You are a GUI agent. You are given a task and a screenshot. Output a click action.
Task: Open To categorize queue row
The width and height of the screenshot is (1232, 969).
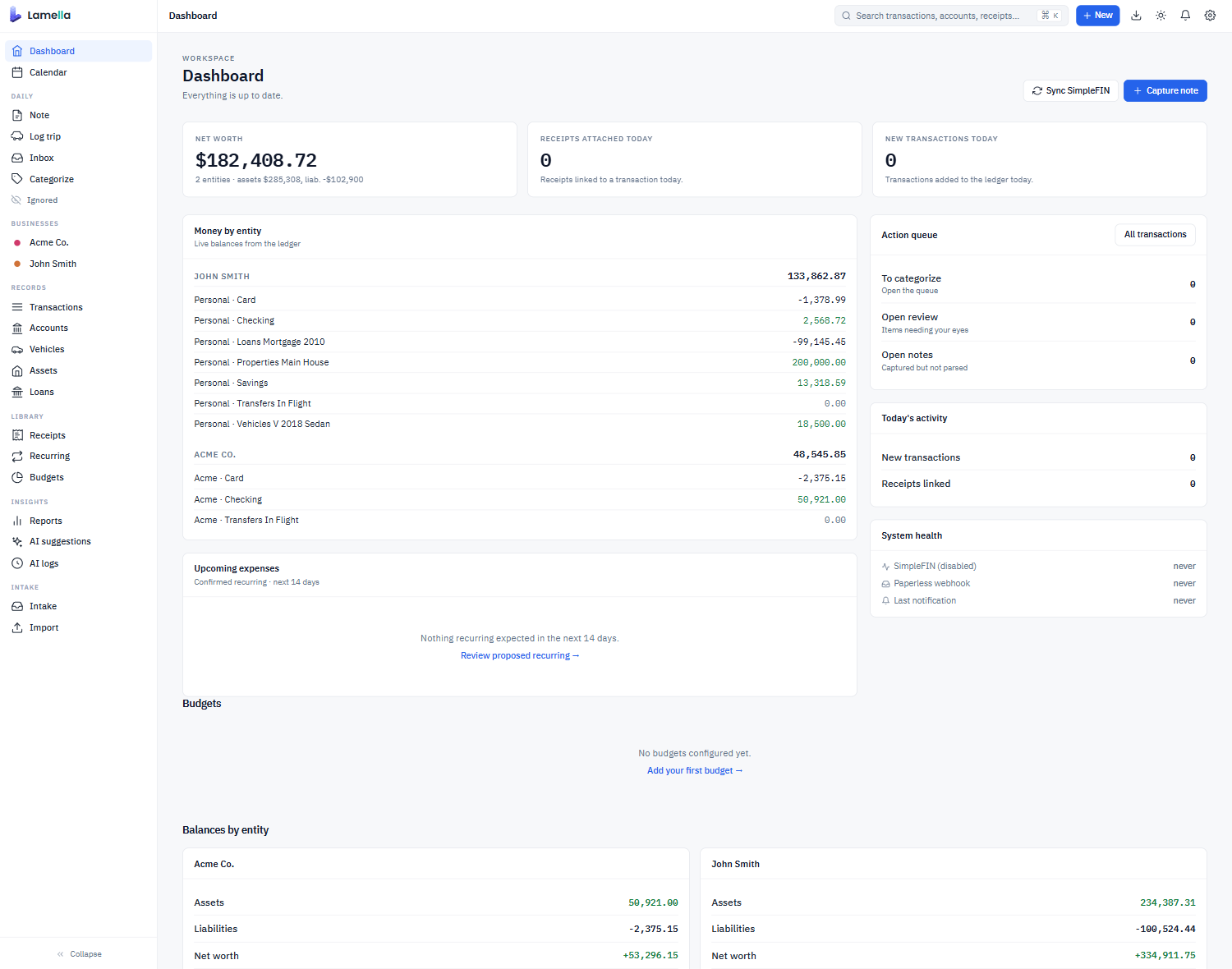1038,284
